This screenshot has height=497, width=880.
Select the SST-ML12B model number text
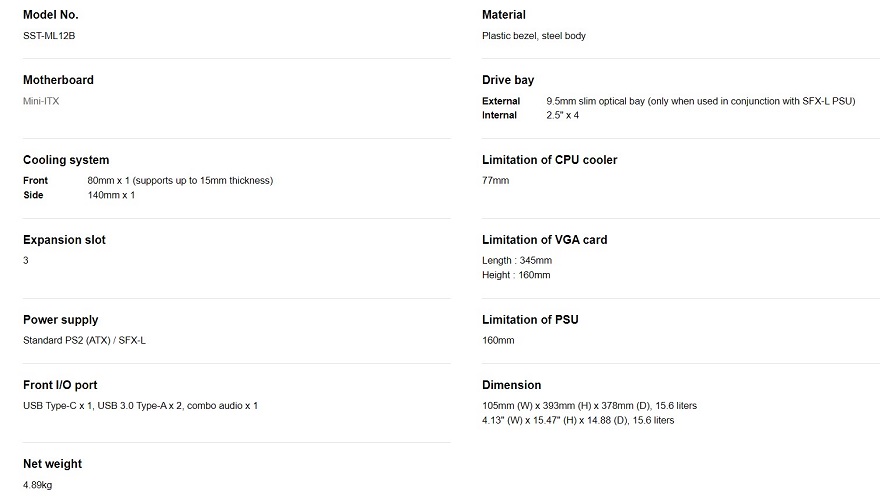pos(49,36)
